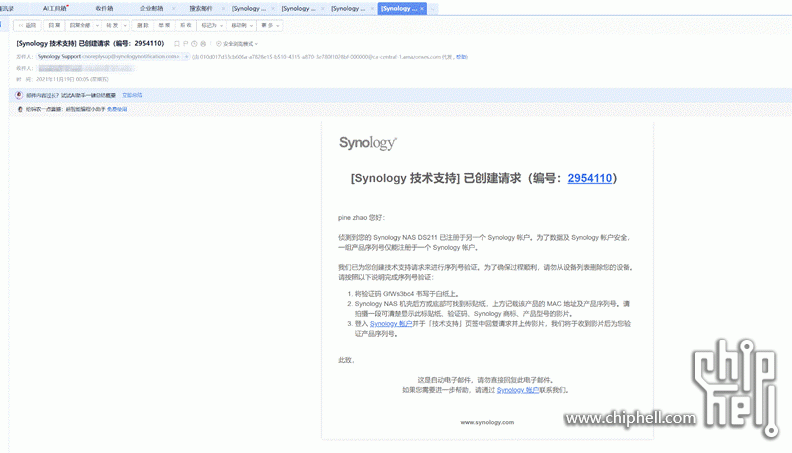
Task: Click the 转发 forward button
Action: tap(112, 25)
